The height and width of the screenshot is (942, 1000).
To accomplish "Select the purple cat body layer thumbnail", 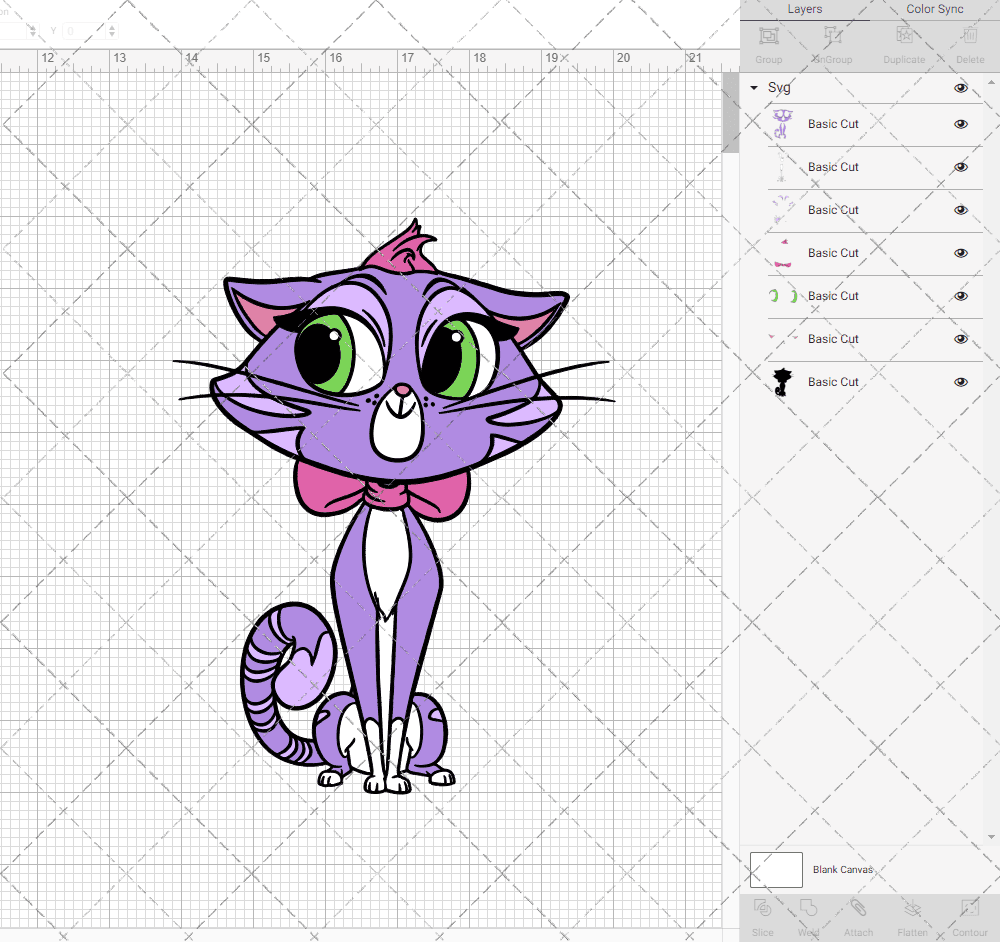I will pos(783,124).
